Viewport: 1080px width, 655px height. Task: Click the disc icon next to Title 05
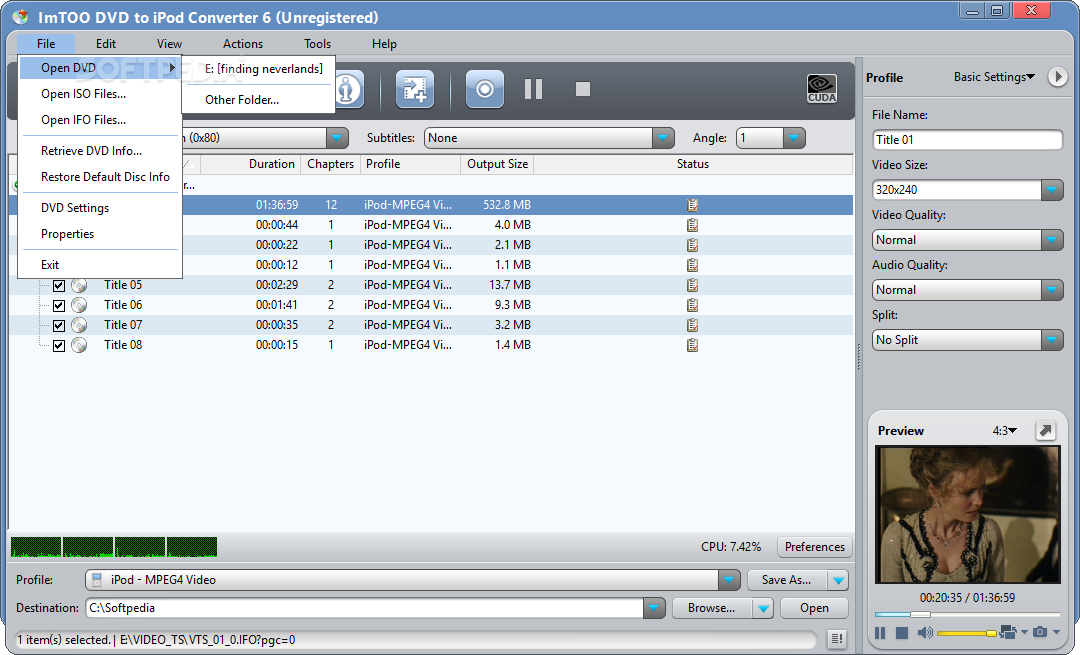[x=79, y=285]
